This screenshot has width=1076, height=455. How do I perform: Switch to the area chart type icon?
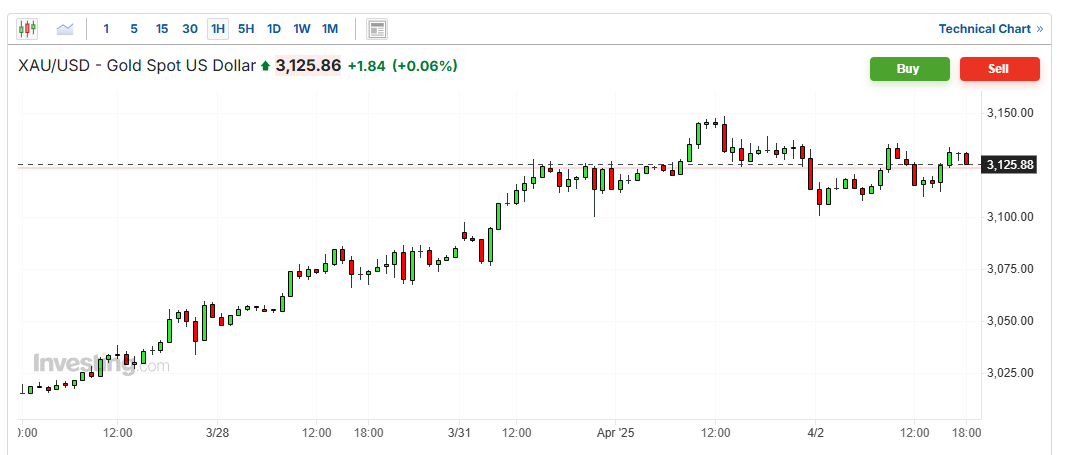65,29
